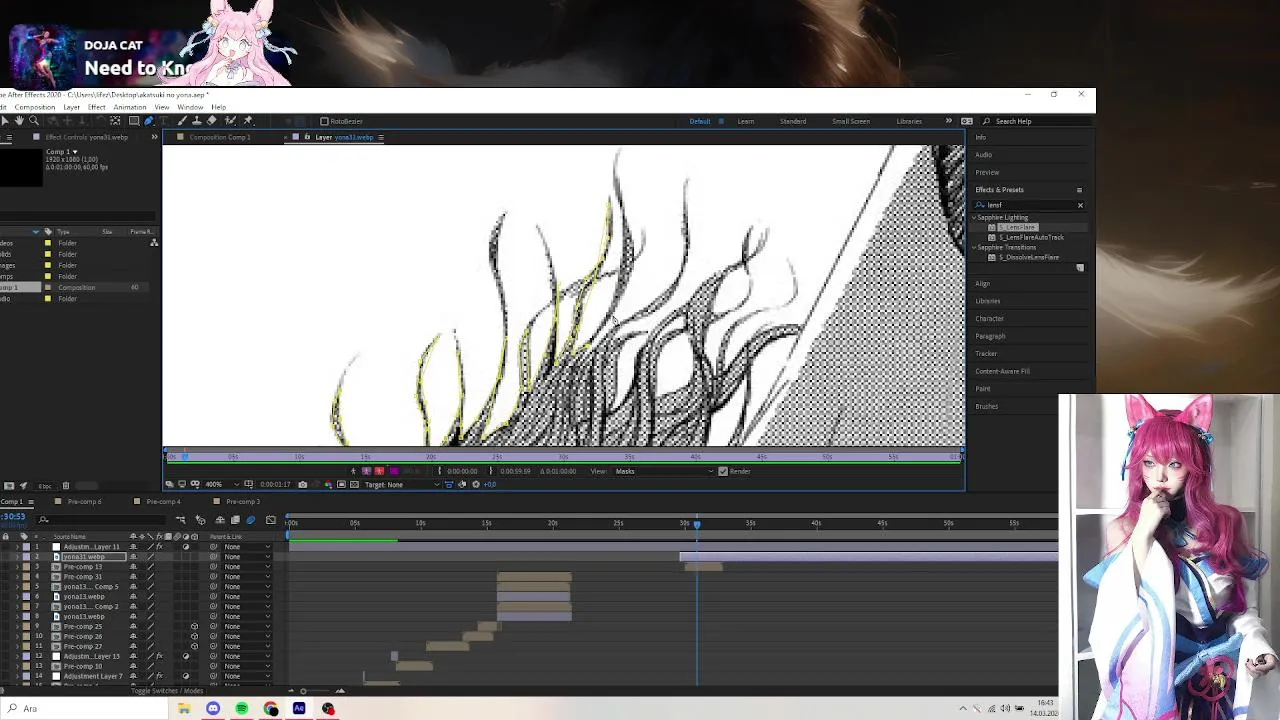Click the workspace overflow double-arrow icon
This screenshot has width=1280, height=720.
[948, 121]
